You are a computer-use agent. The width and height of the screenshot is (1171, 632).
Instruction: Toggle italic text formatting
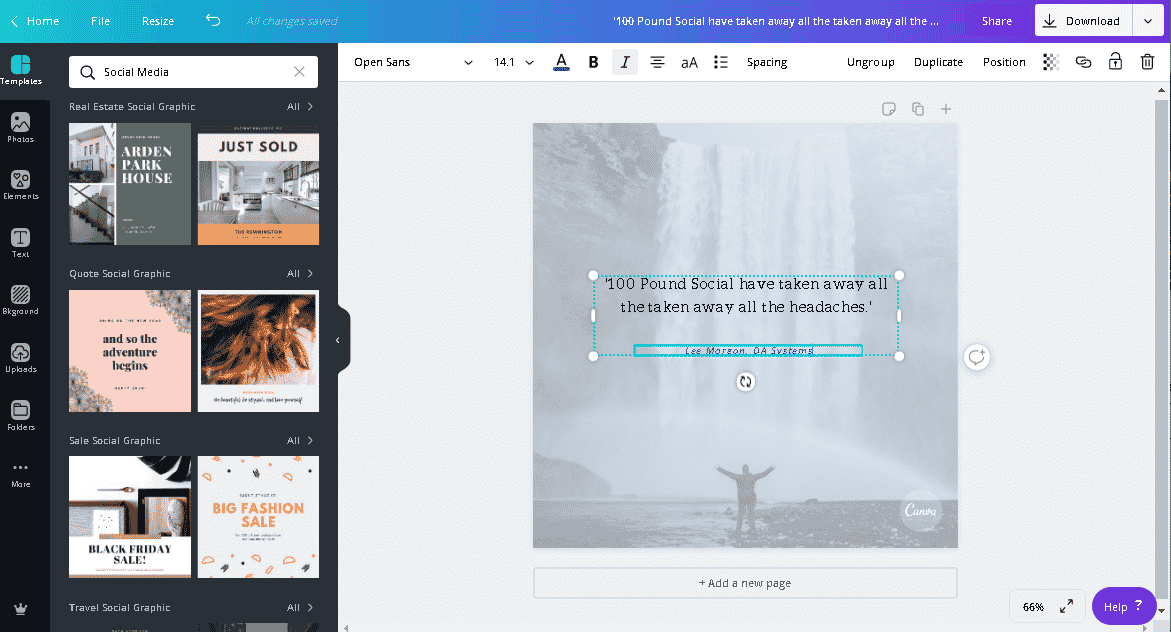[x=625, y=62]
